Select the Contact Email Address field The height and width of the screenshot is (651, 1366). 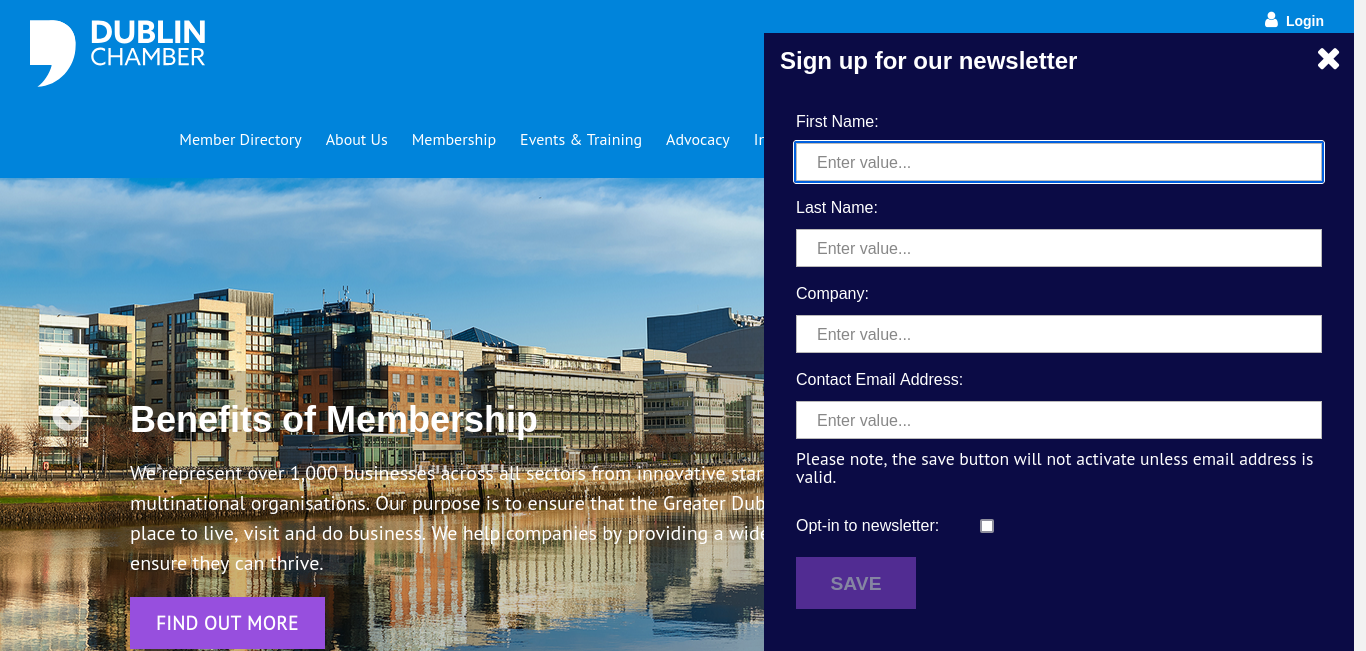click(x=1059, y=420)
